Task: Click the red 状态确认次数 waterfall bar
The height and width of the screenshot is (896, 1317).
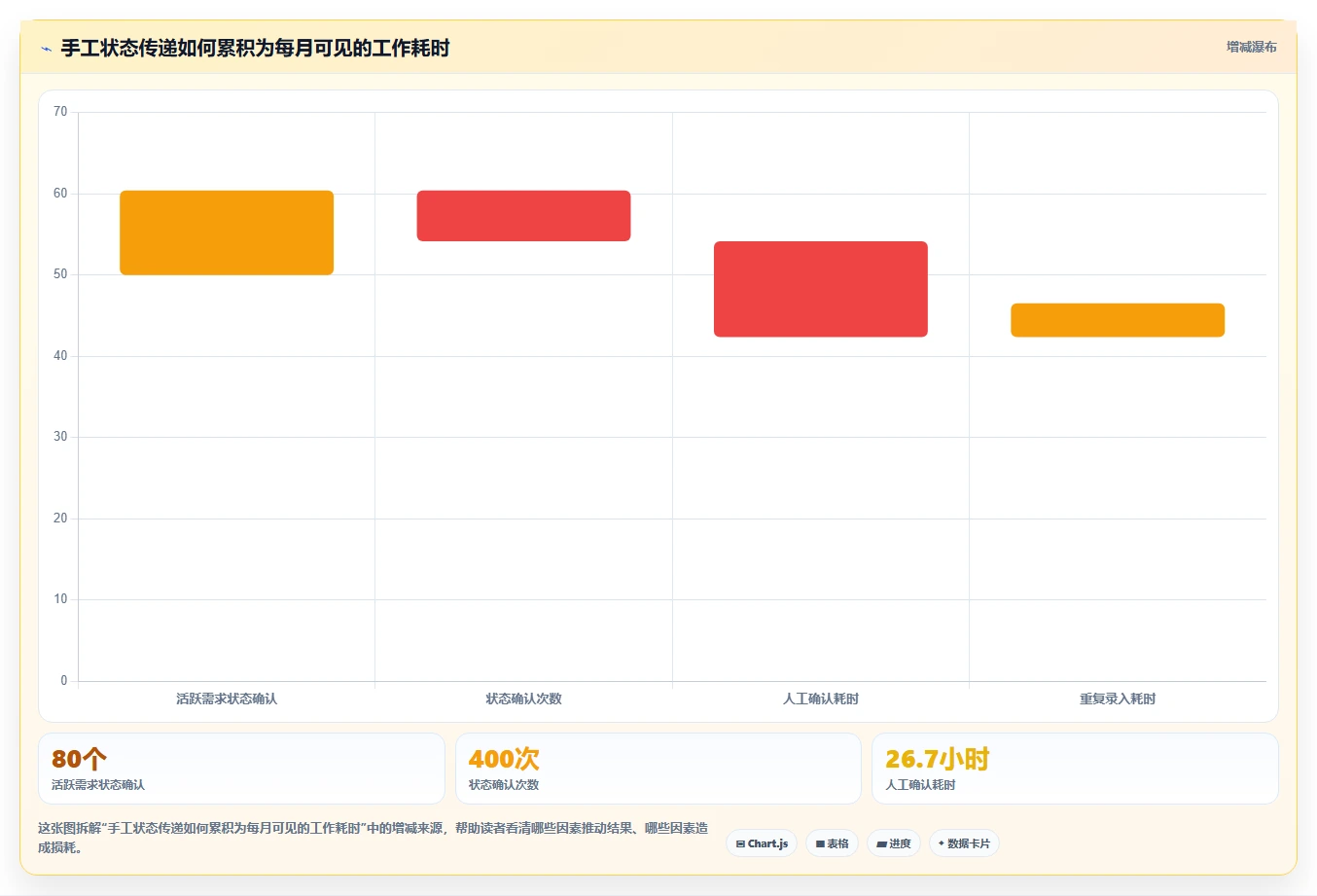Action: click(x=523, y=216)
